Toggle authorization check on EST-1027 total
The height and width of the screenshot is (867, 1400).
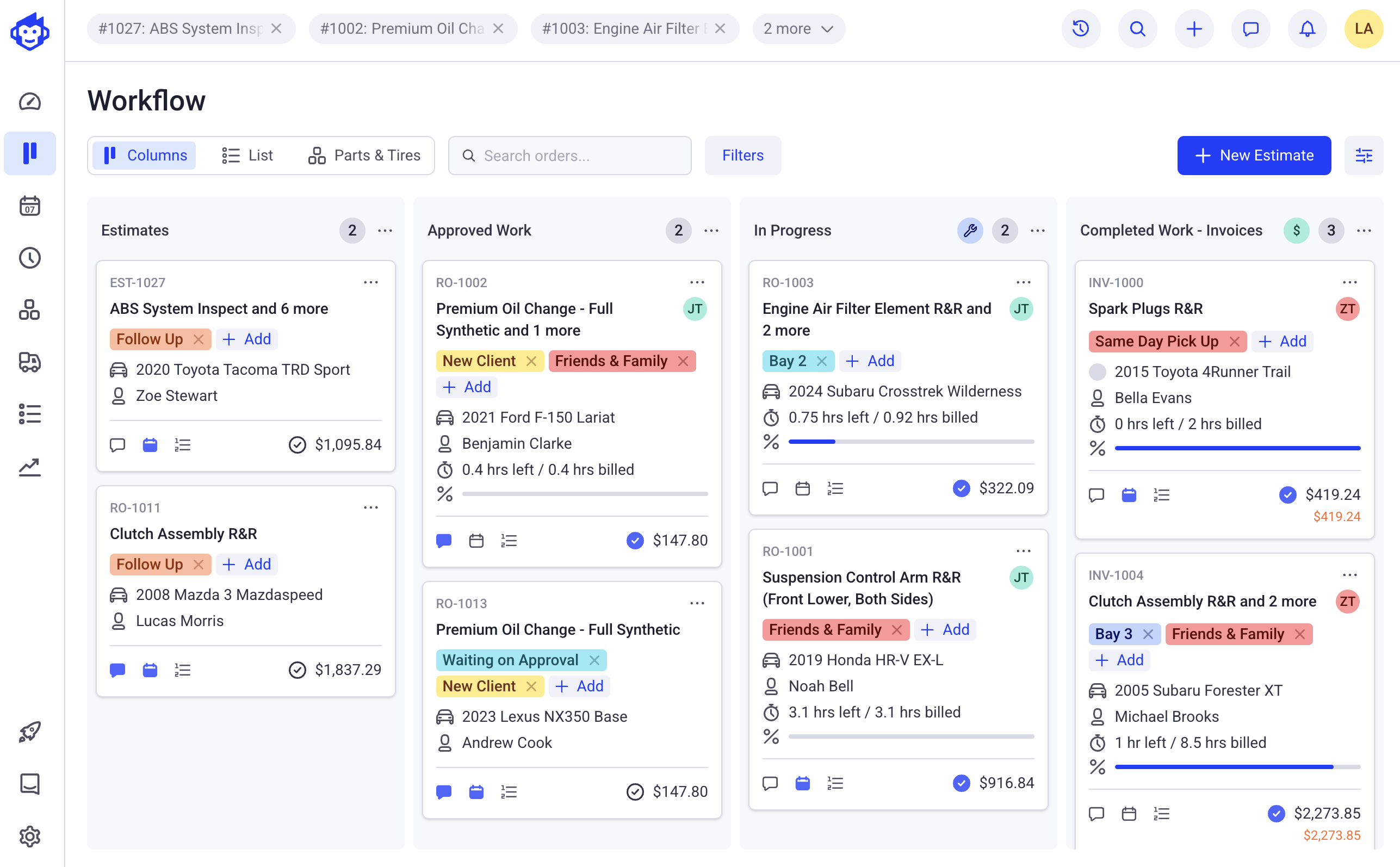click(x=297, y=445)
